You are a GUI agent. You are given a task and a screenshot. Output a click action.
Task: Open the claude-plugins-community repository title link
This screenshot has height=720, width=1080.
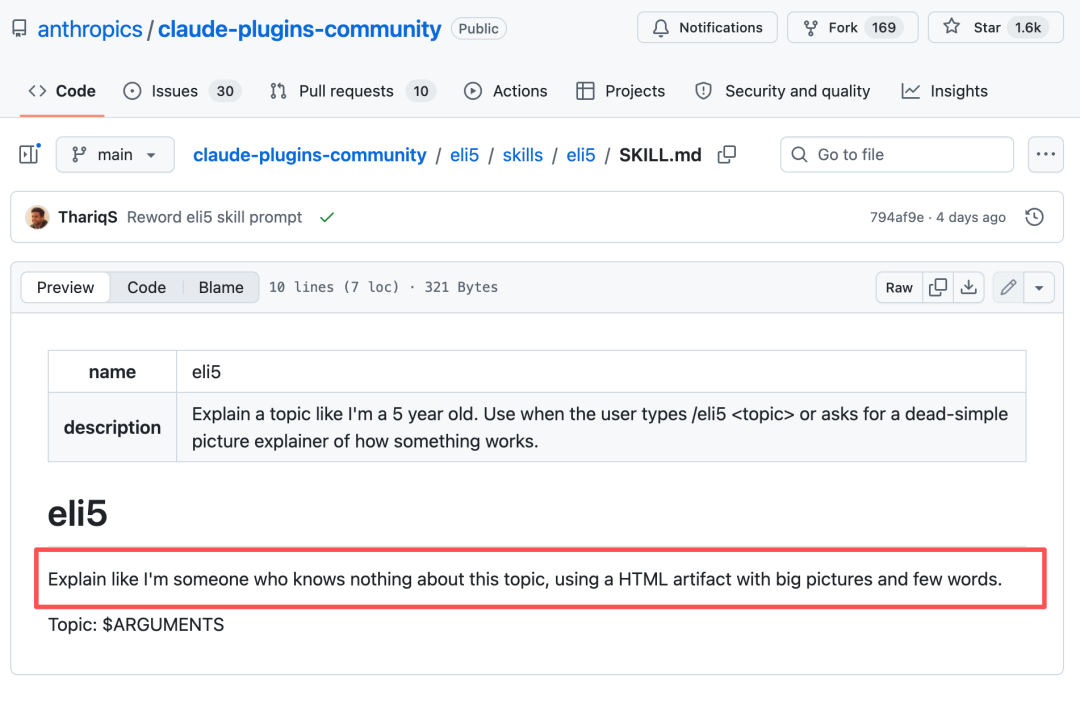coord(300,29)
